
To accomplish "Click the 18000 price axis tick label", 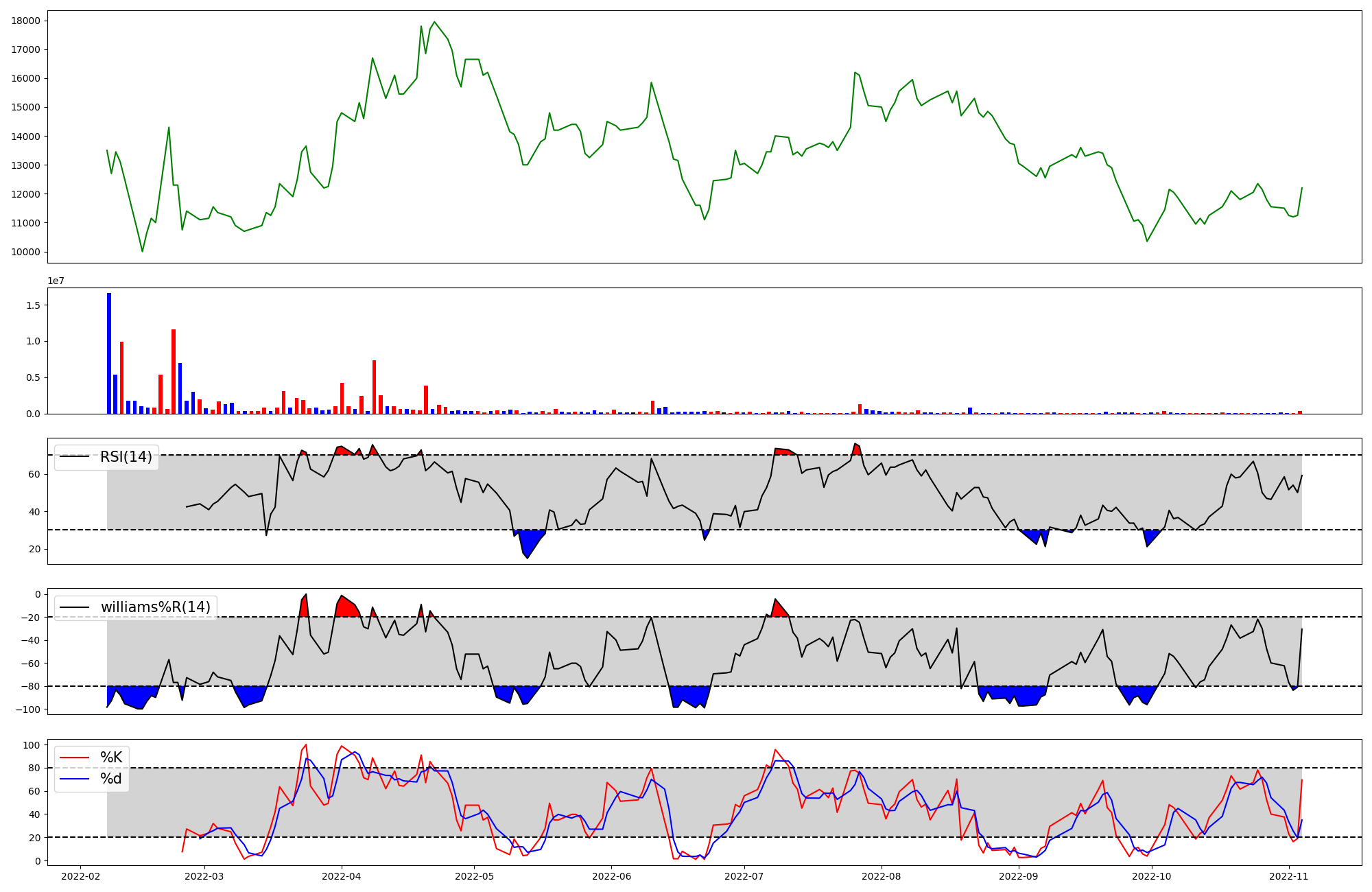I will coord(26,21).
